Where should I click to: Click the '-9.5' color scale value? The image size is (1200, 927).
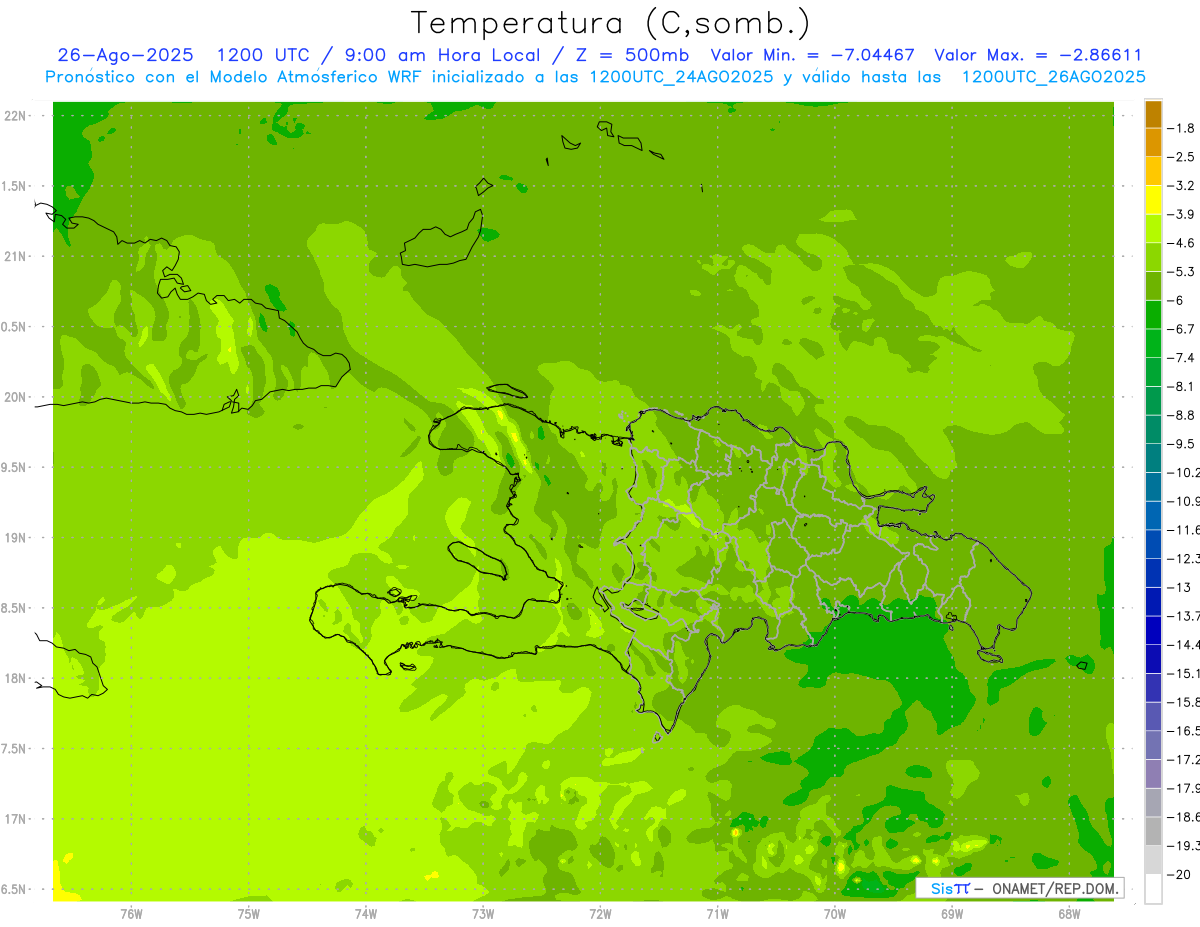click(x=1181, y=443)
